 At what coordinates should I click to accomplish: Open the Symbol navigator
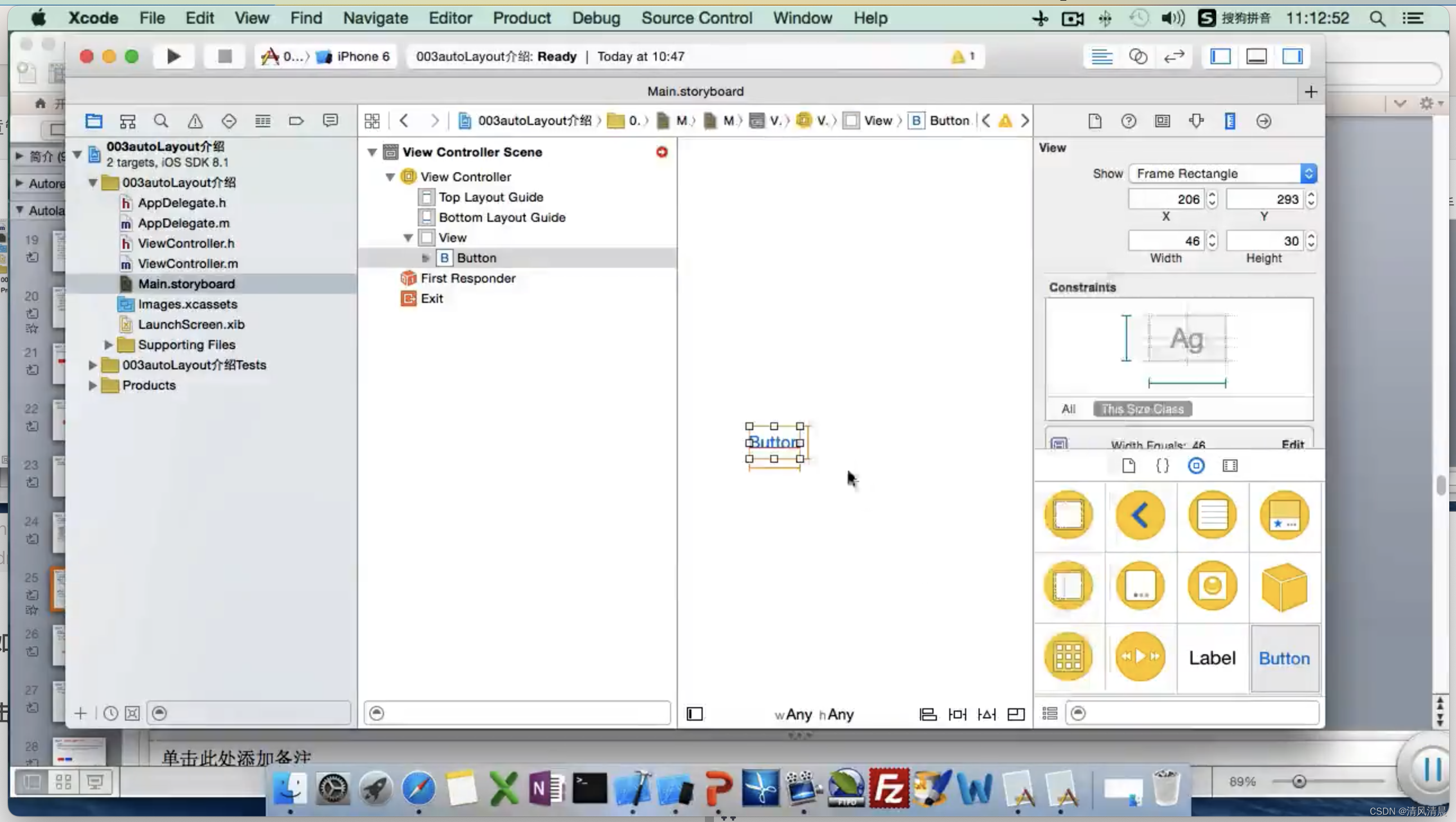pyautogui.click(x=128, y=121)
